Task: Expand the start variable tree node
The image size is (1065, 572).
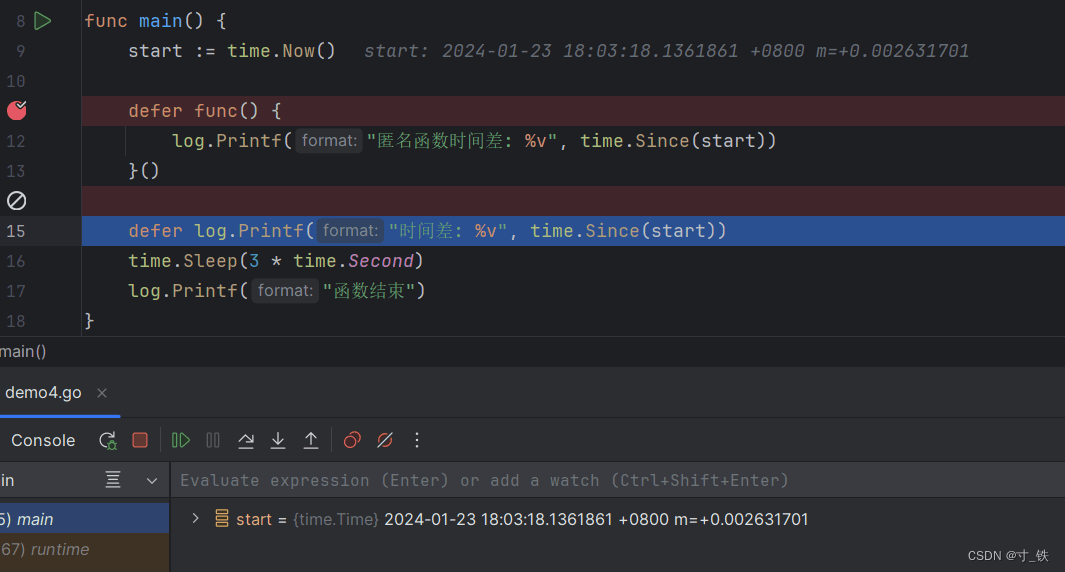Action: pyautogui.click(x=196, y=519)
